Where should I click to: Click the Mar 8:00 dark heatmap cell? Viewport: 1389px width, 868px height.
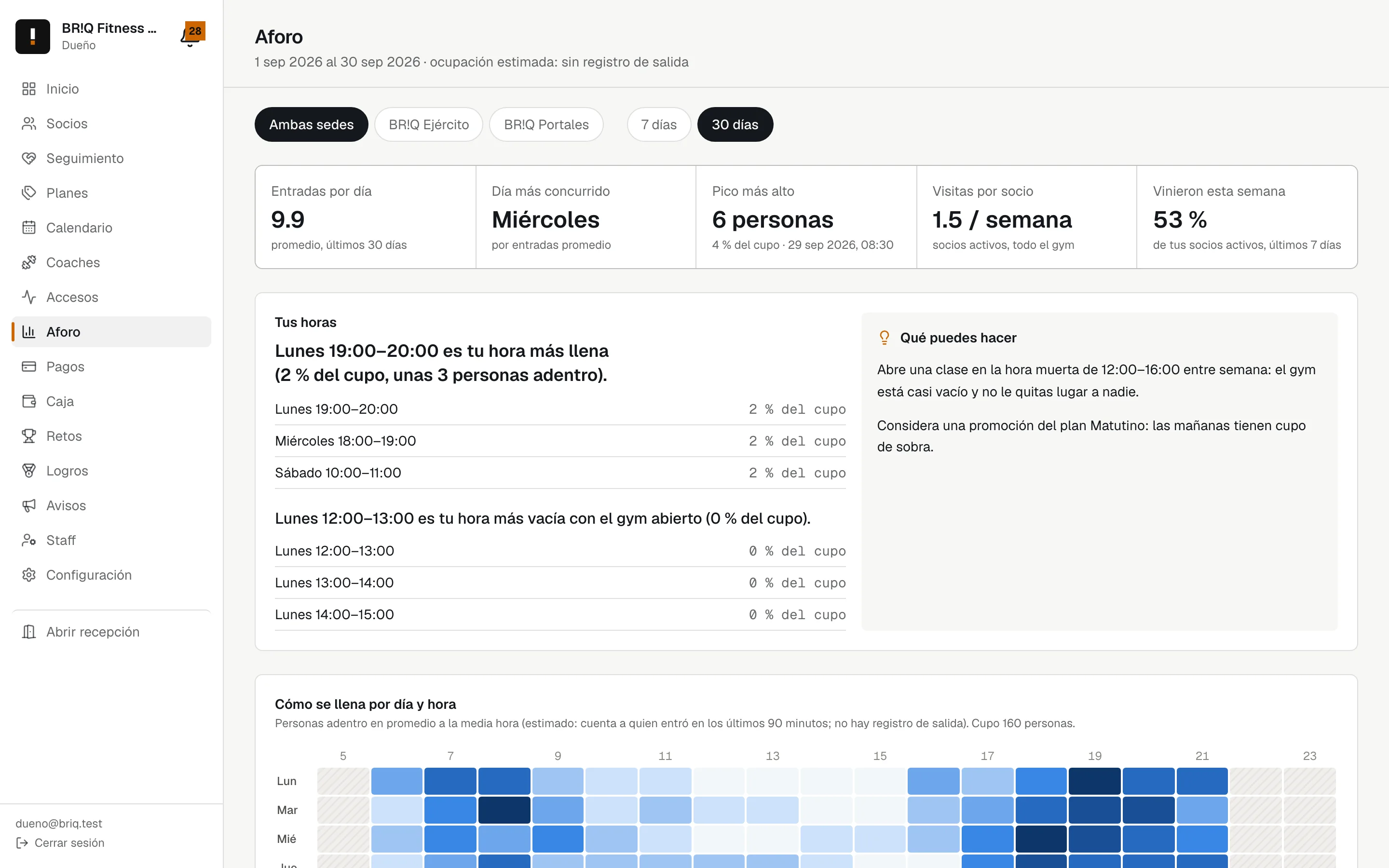pyautogui.click(x=504, y=810)
